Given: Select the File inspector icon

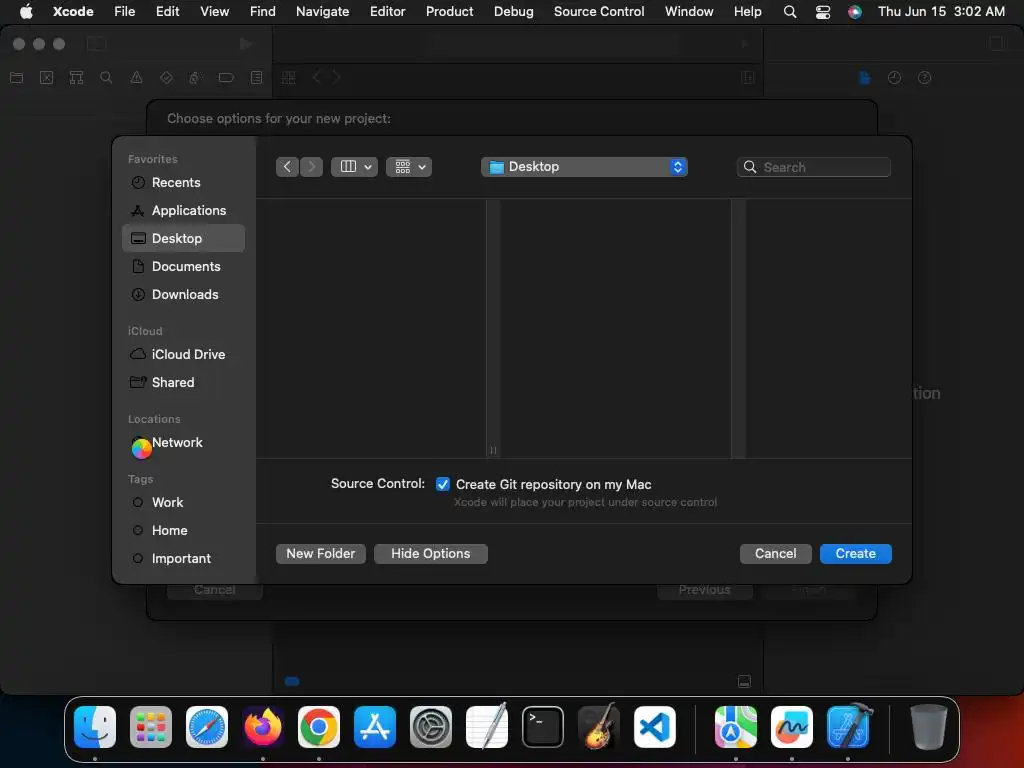Looking at the screenshot, I should [865, 78].
